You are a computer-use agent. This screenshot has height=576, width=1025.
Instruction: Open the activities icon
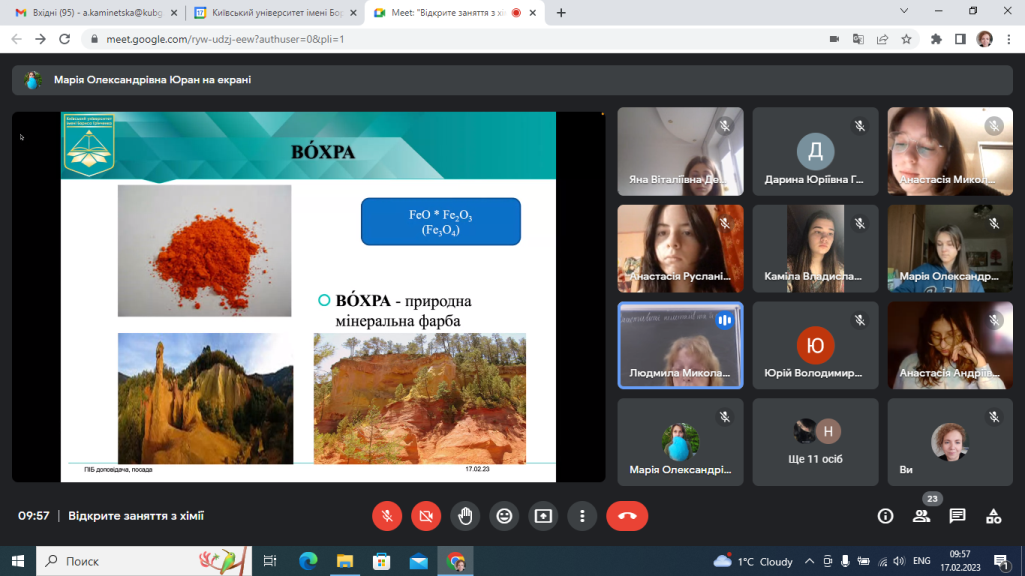click(994, 516)
